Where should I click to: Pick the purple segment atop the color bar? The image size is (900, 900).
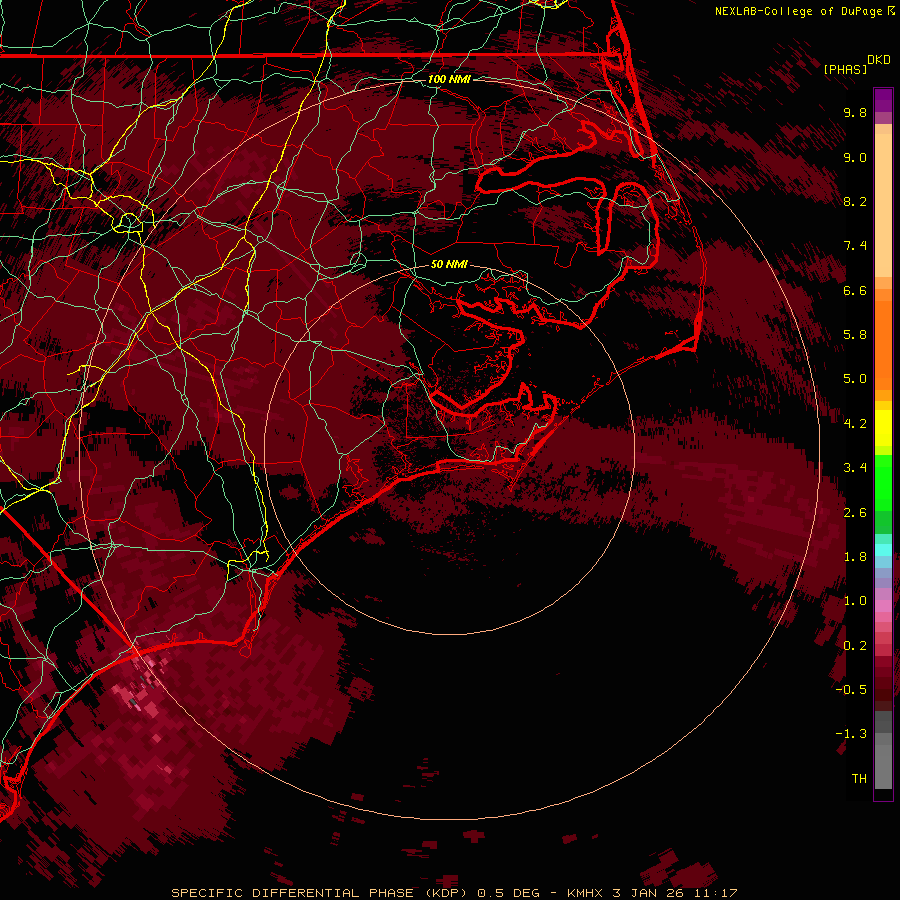point(883,100)
